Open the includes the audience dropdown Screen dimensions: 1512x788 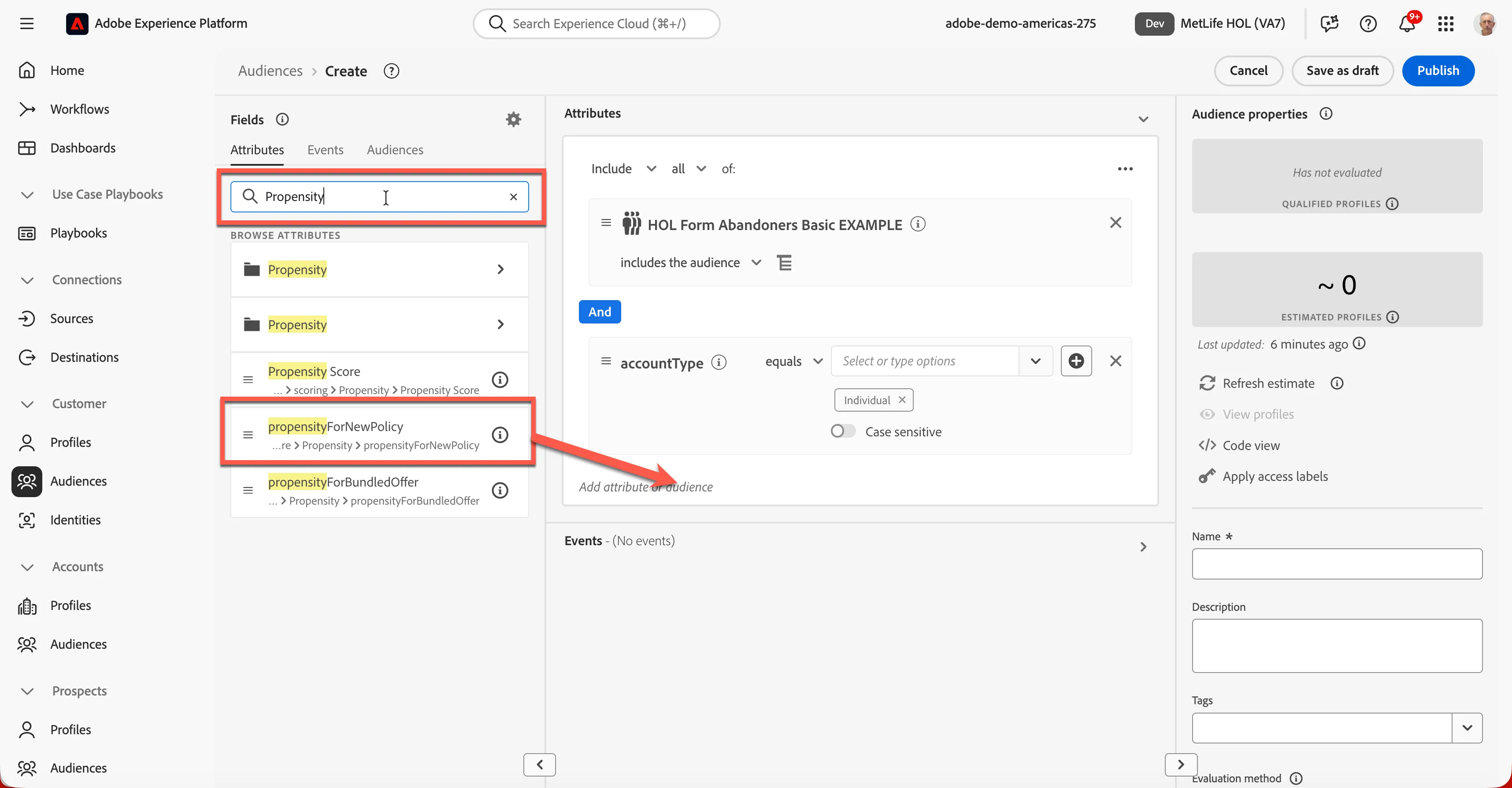[x=690, y=263]
